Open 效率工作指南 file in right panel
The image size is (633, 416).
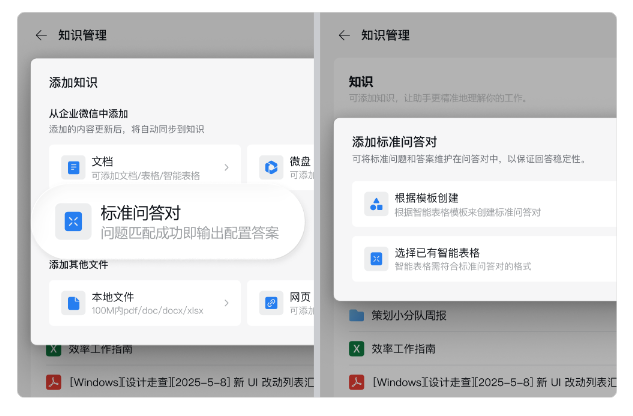point(404,349)
